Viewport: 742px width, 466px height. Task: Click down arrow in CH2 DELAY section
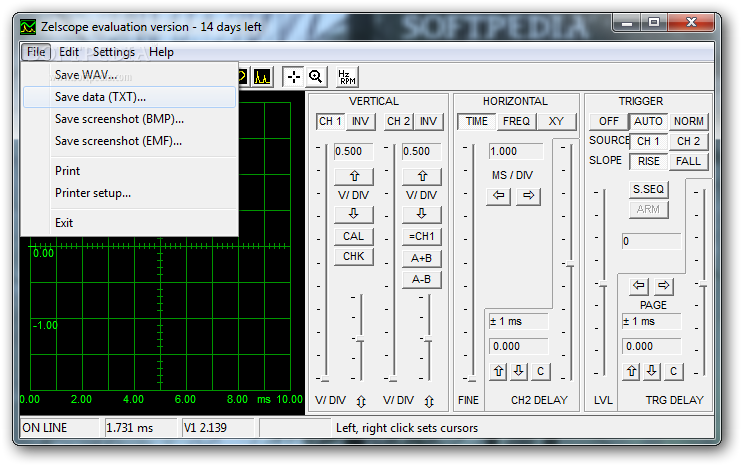[x=519, y=371]
